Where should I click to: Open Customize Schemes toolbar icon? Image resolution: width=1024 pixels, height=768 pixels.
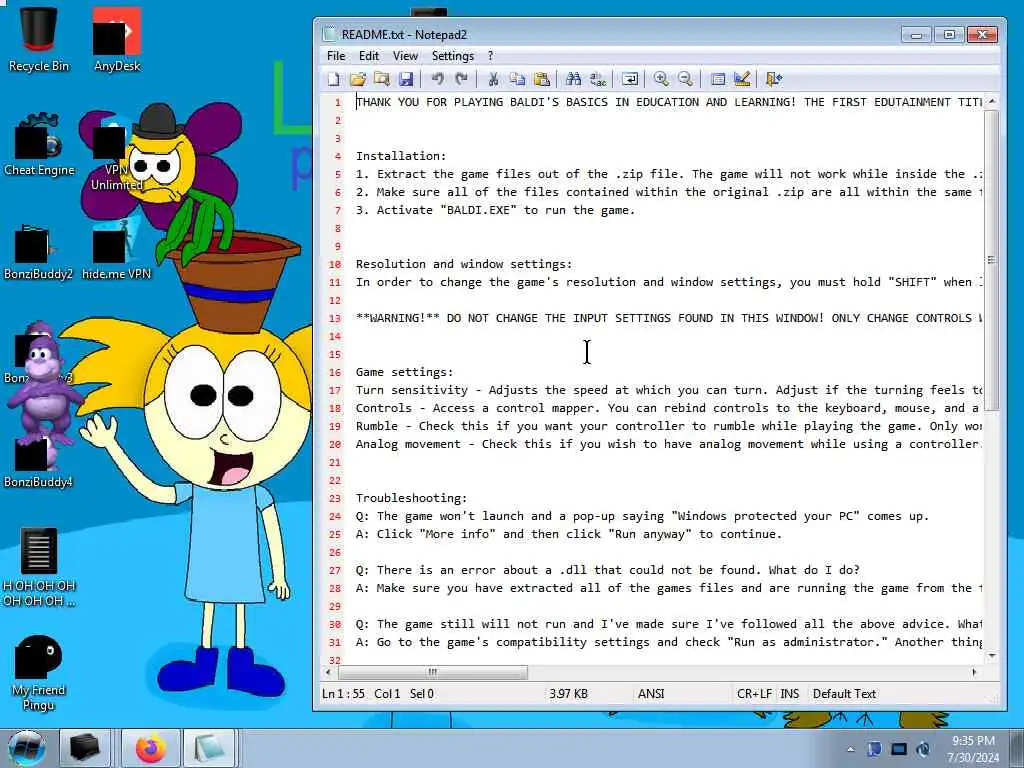coord(742,79)
